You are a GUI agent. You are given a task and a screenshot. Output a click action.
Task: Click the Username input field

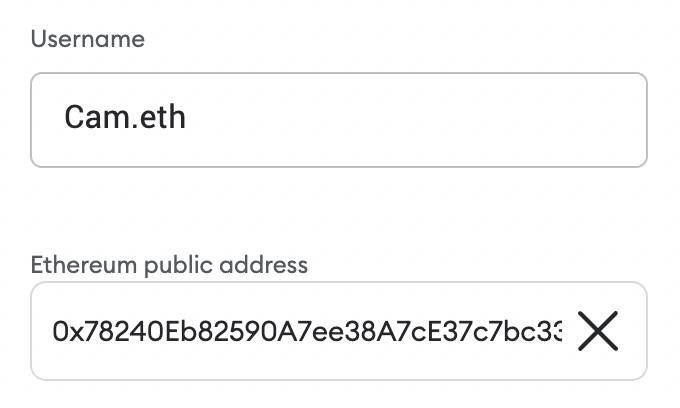(x=339, y=120)
